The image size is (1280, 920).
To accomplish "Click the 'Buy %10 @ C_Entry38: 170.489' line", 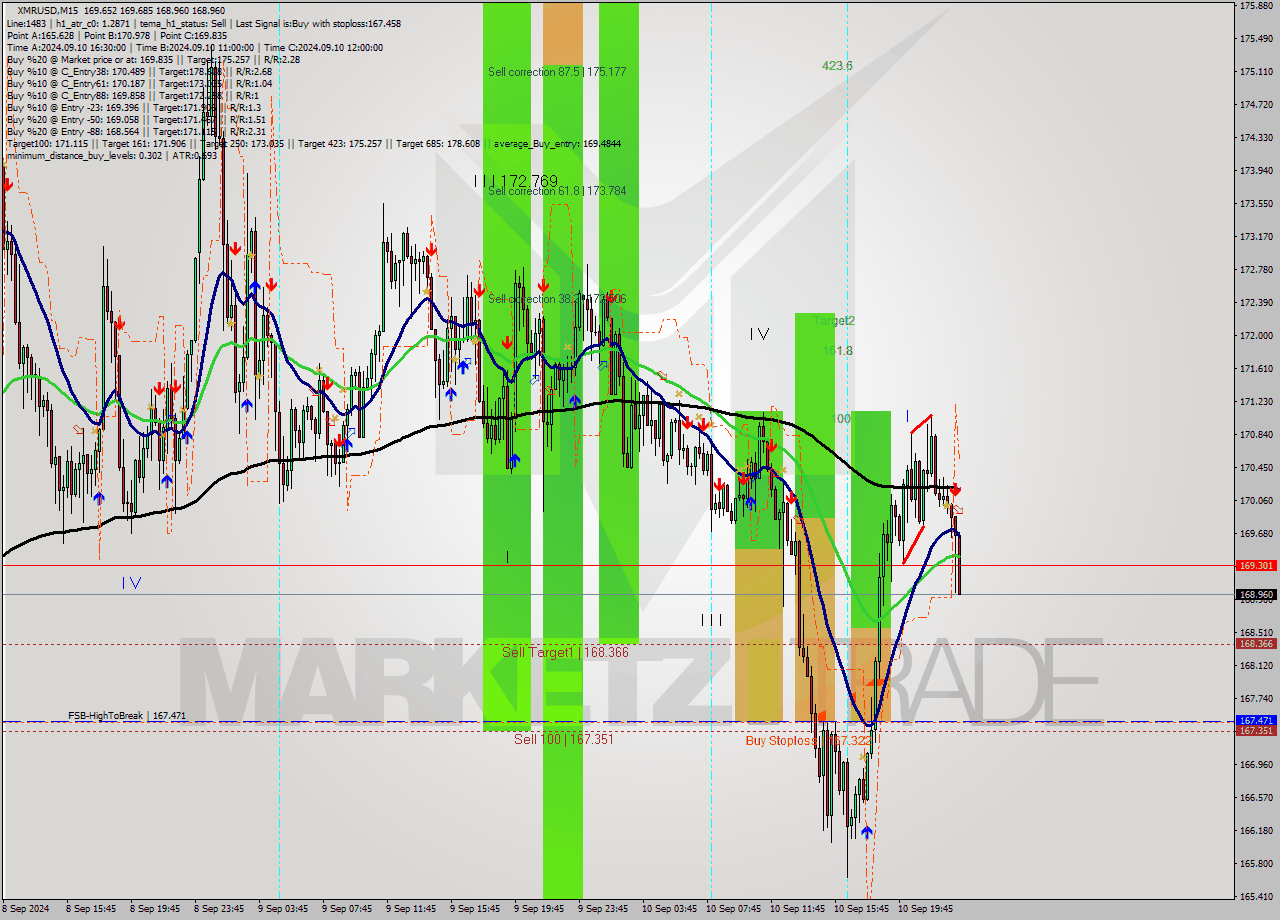I will (139, 71).
